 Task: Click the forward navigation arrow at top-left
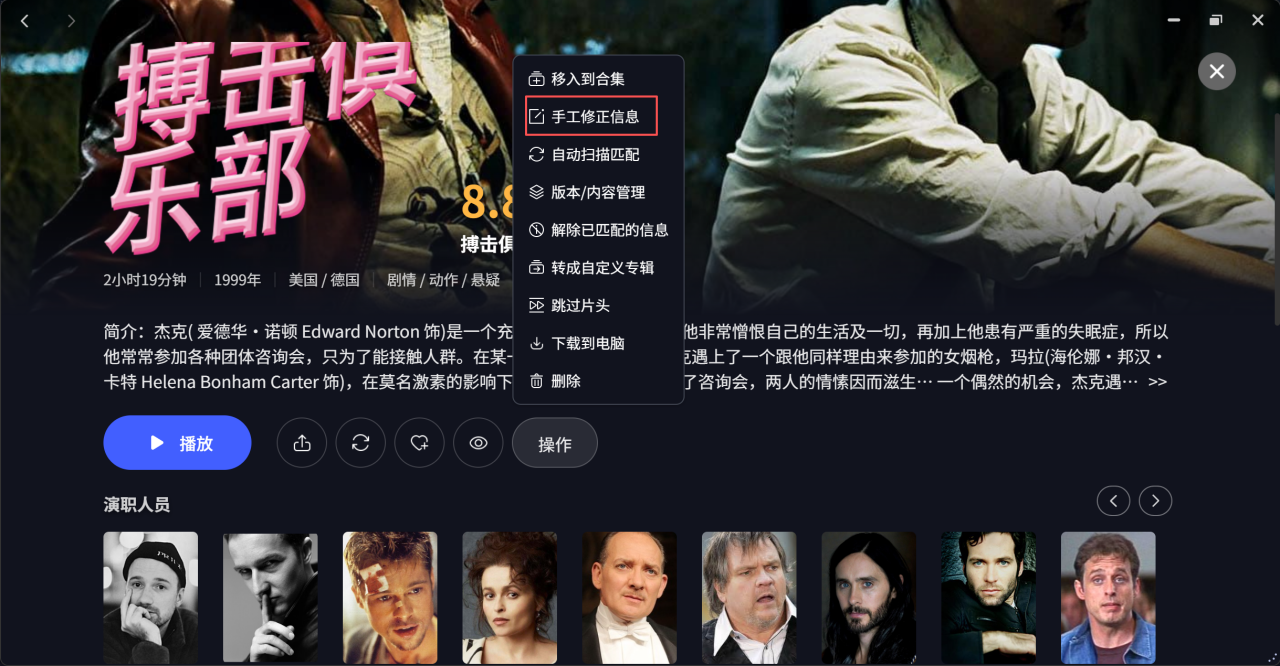(71, 21)
